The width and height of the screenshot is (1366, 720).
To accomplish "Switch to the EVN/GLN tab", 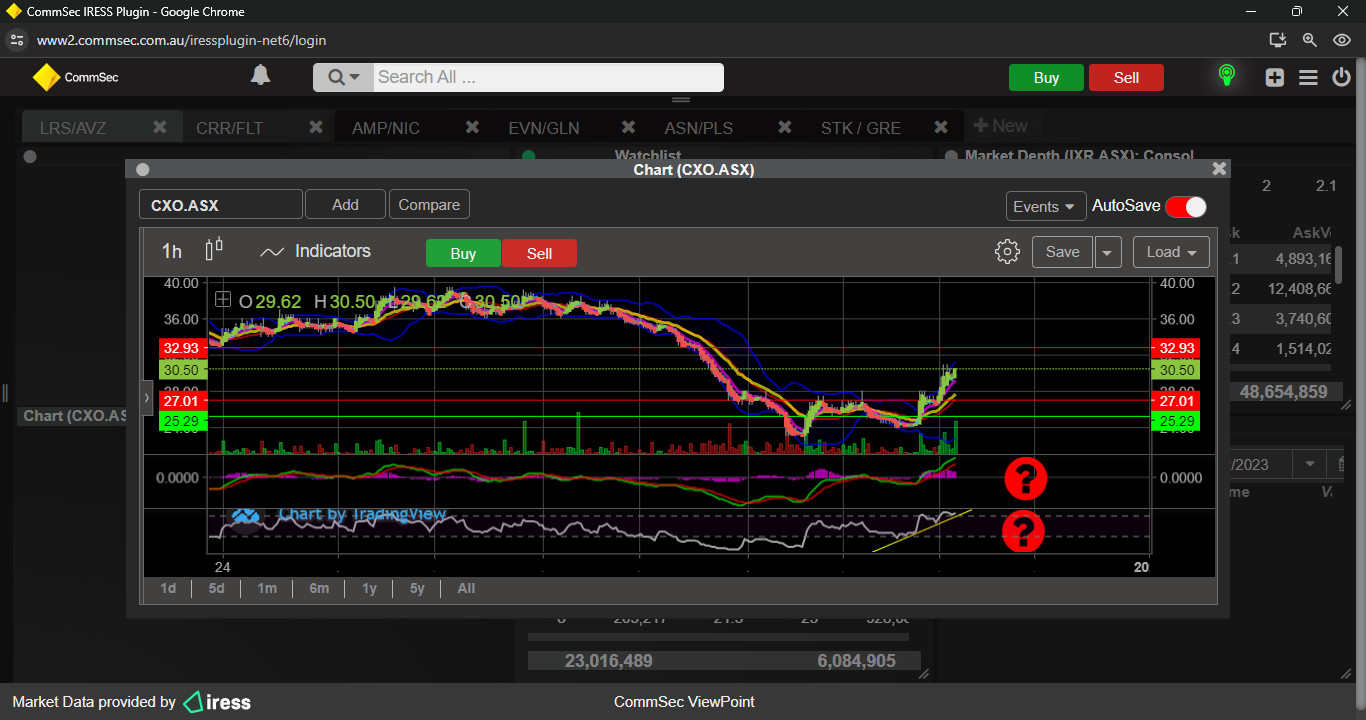I will click(543, 128).
